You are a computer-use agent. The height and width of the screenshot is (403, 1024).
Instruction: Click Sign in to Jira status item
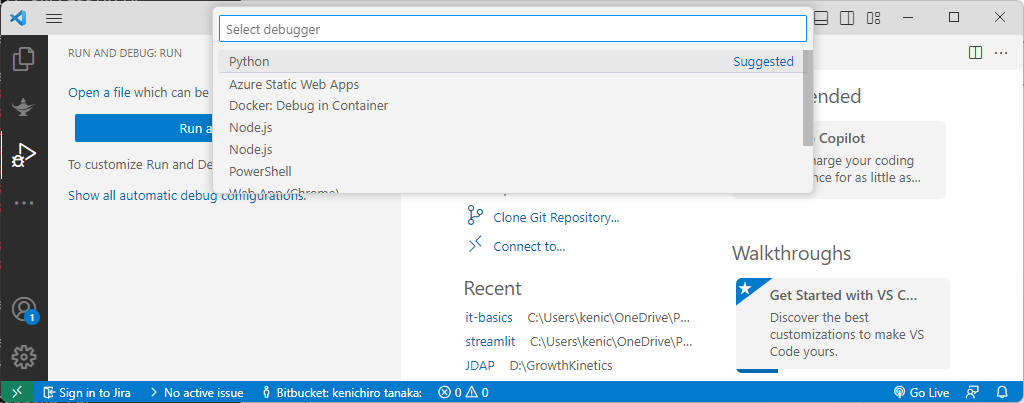87,393
